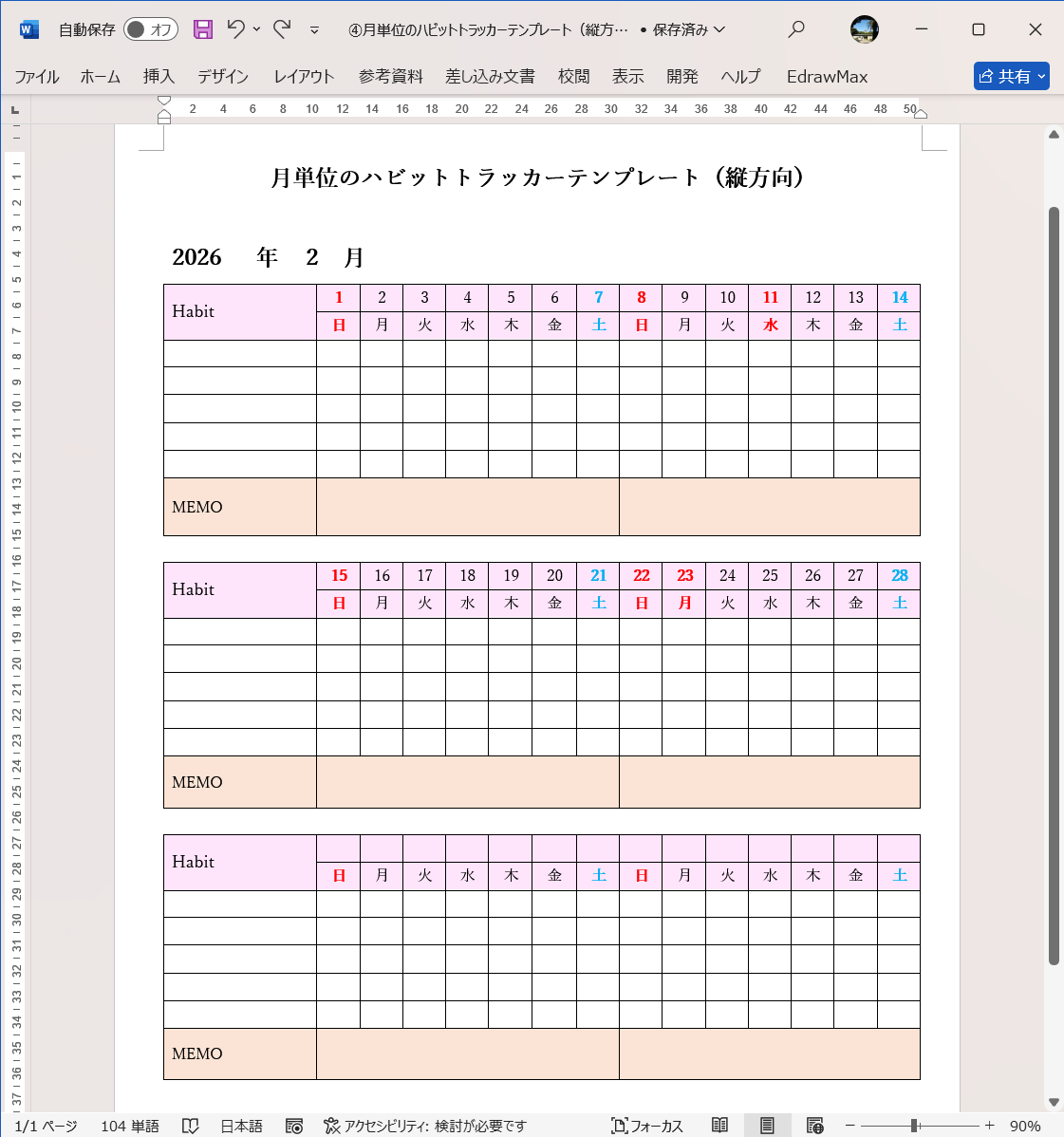Click the spelling check book icon
The width and height of the screenshot is (1064, 1137).
point(191,1126)
